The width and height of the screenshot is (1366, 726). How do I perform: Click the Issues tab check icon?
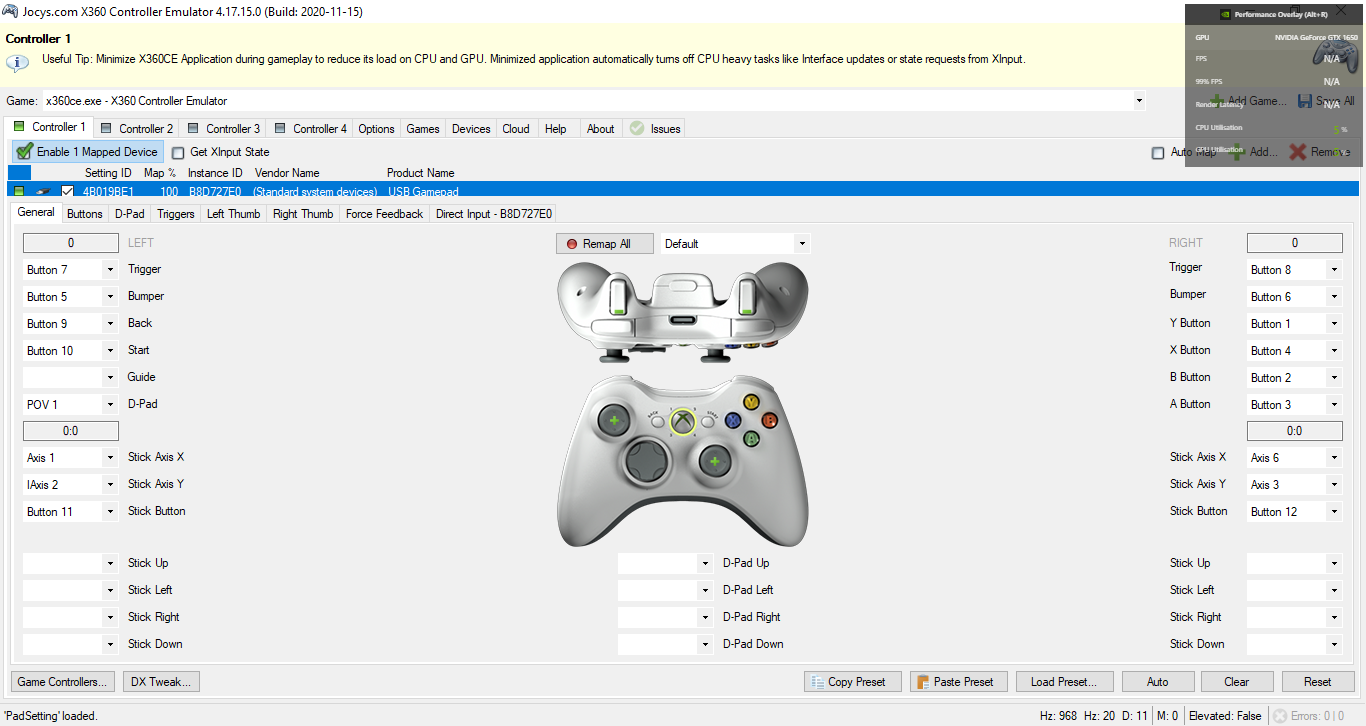click(x=637, y=128)
